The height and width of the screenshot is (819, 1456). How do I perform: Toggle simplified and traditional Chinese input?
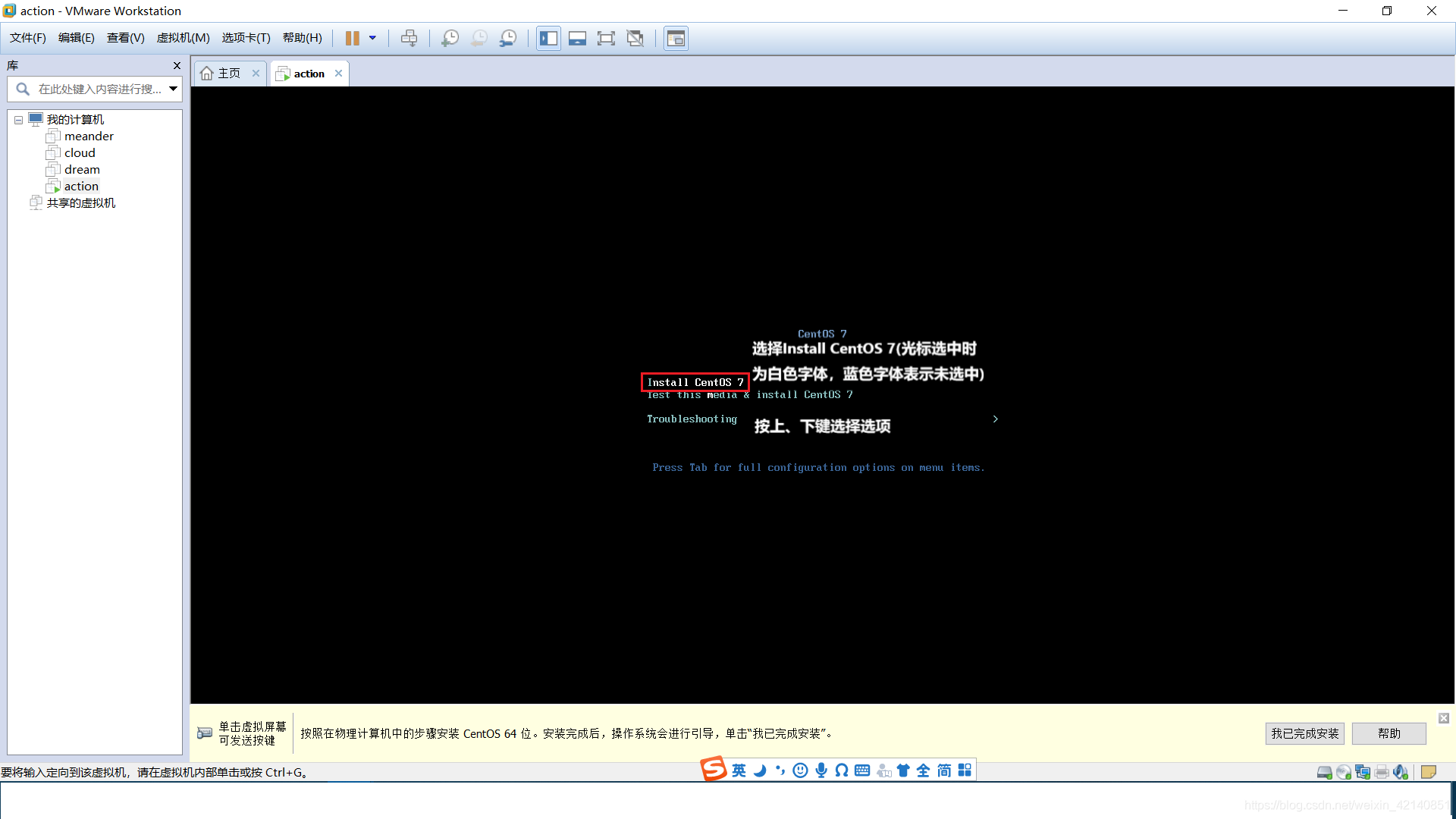tap(943, 770)
